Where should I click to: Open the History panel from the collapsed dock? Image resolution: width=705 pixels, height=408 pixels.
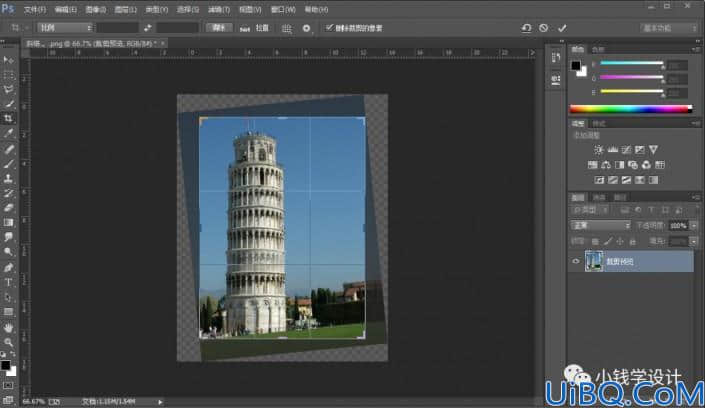(x=556, y=58)
